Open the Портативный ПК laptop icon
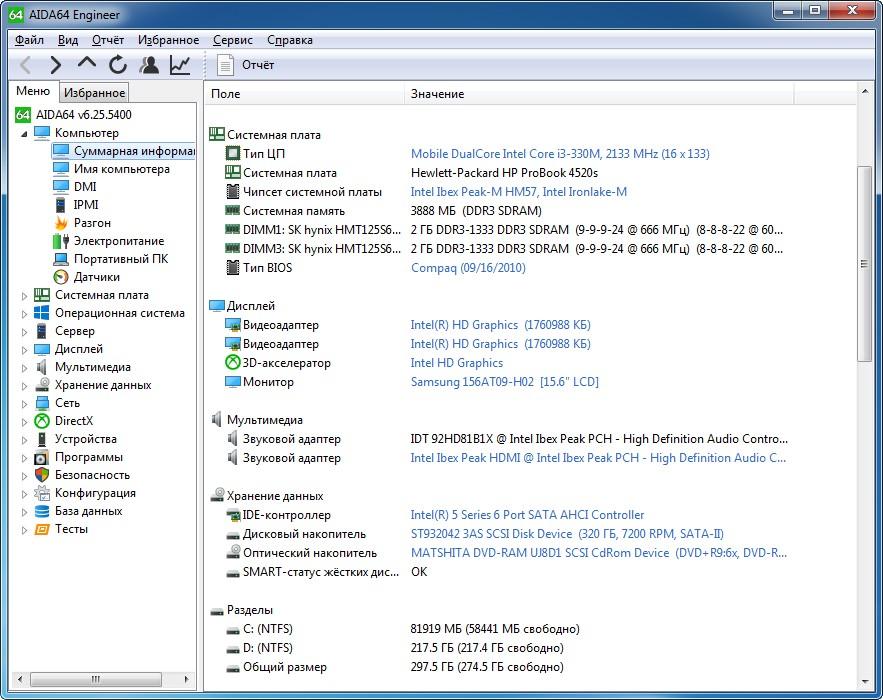Viewport: 883px width, 700px height. click(x=61, y=259)
